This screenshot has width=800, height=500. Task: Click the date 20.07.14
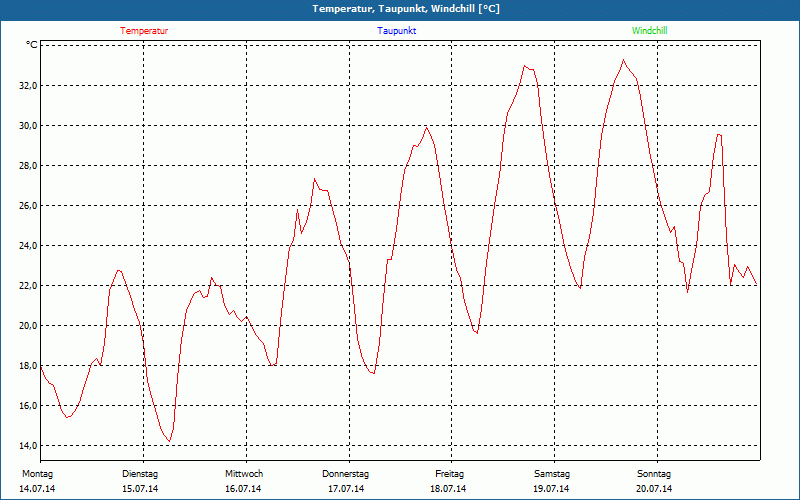coord(654,489)
